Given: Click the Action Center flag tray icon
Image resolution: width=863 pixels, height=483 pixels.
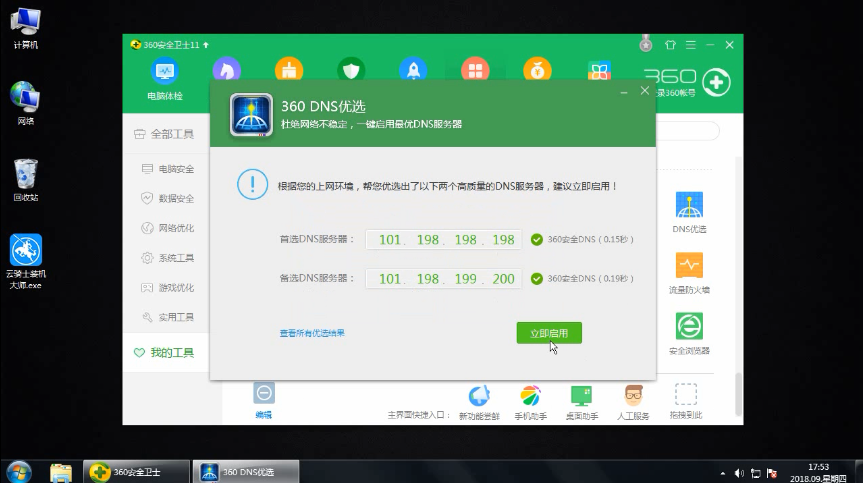Looking at the screenshot, I should 772,473.
